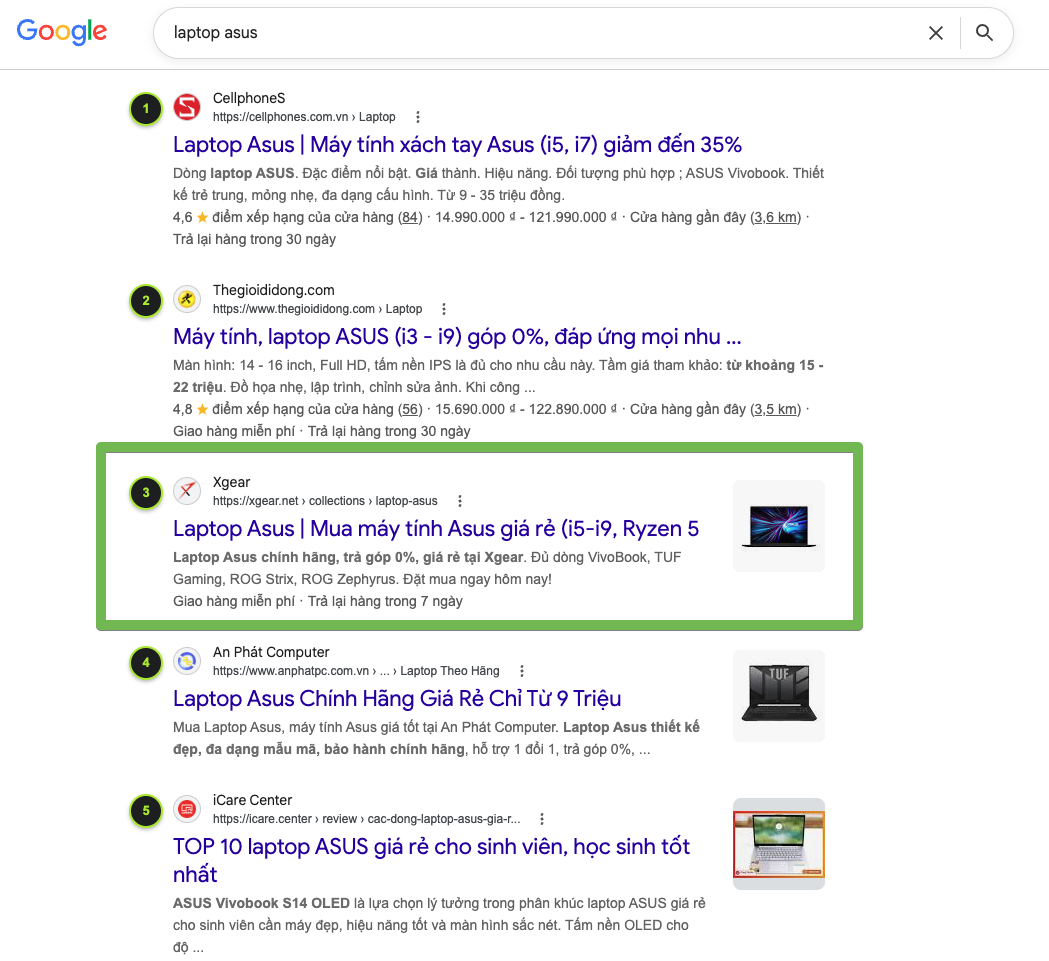Open the three-dot menu for the An Phát result
The height and width of the screenshot is (961, 1049).
point(522,671)
